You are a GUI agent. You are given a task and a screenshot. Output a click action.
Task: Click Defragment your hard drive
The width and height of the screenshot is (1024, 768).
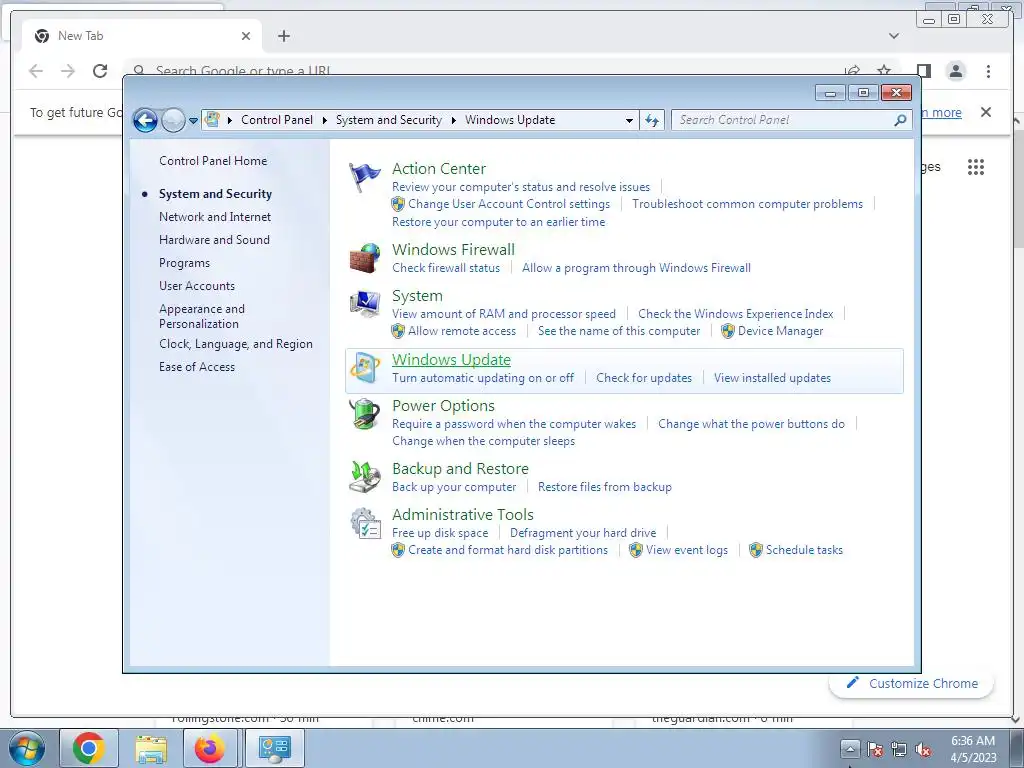point(583,533)
